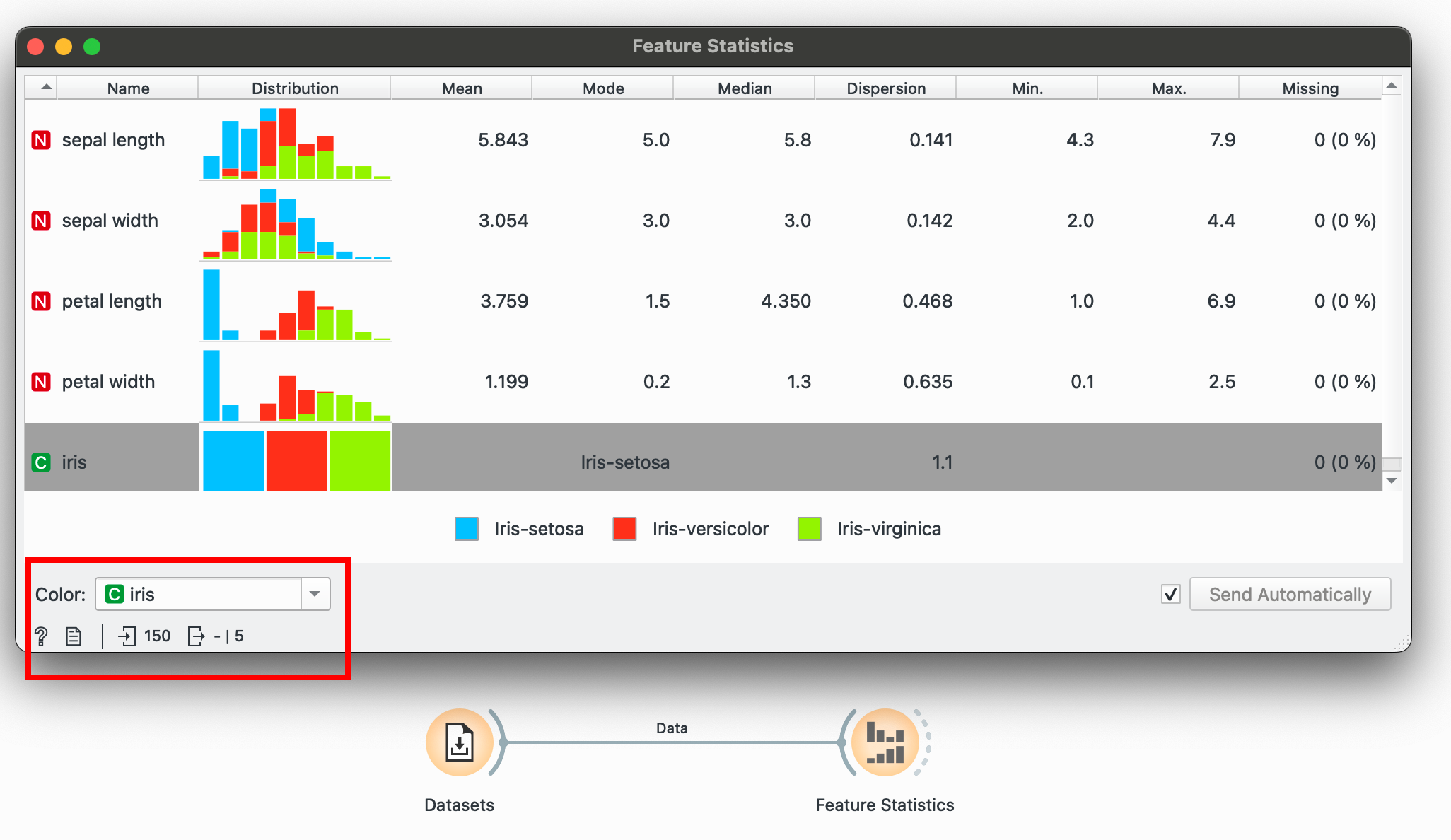Click the input data arrow icon
Image resolution: width=1451 pixels, height=840 pixels.
(127, 636)
